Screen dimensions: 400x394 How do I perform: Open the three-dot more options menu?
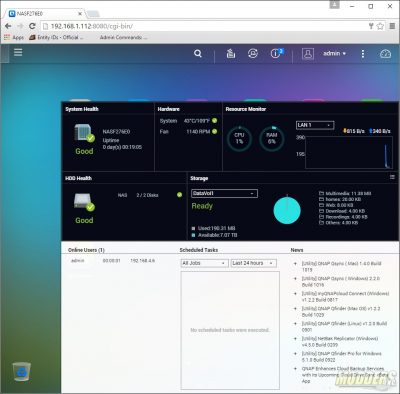tap(363, 54)
